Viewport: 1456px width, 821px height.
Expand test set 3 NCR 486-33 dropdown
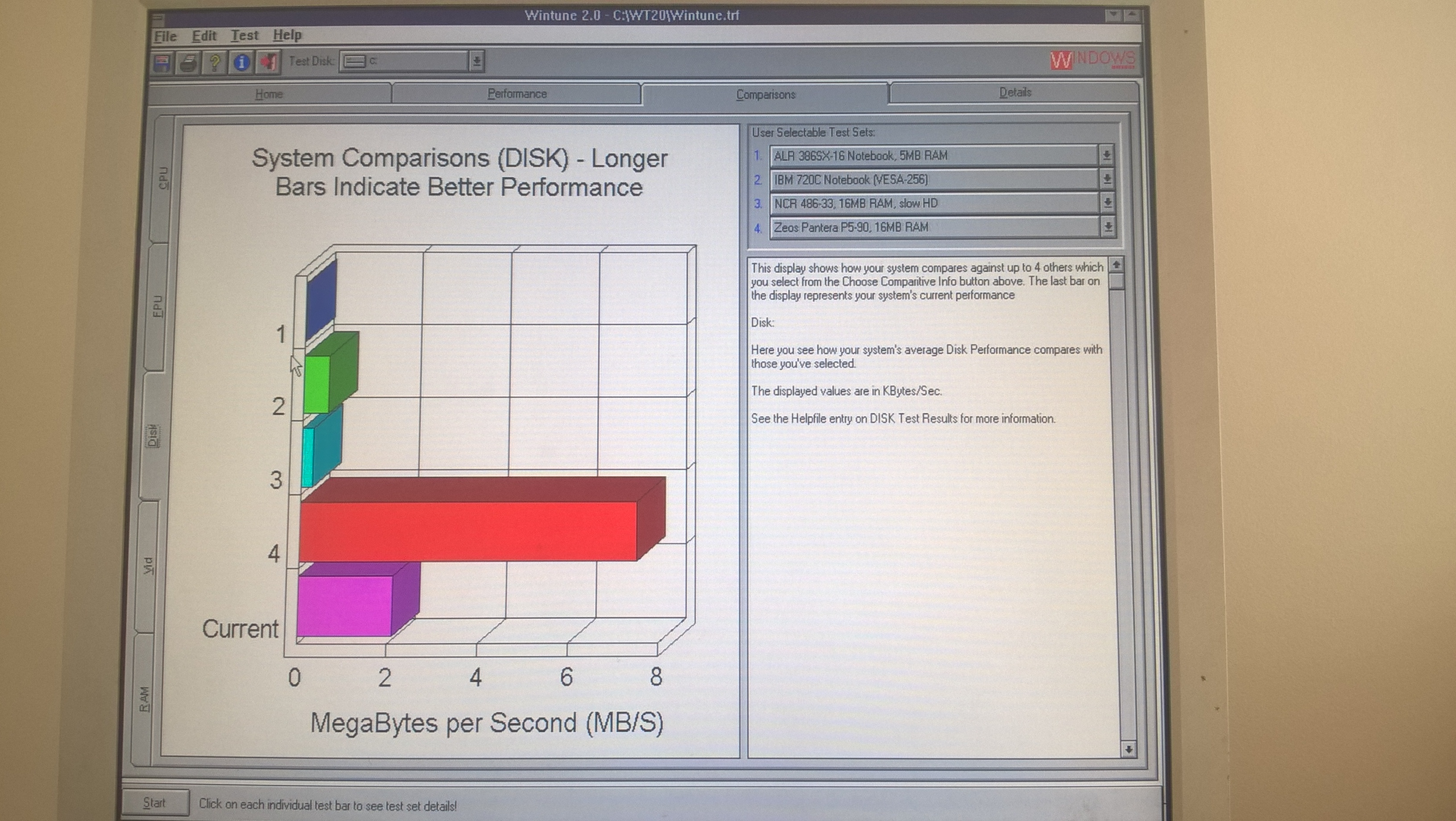[1107, 203]
